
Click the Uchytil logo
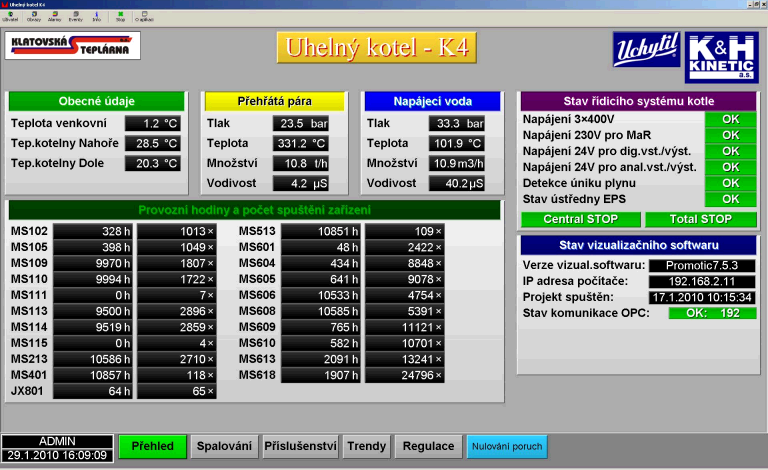click(646, 50)
